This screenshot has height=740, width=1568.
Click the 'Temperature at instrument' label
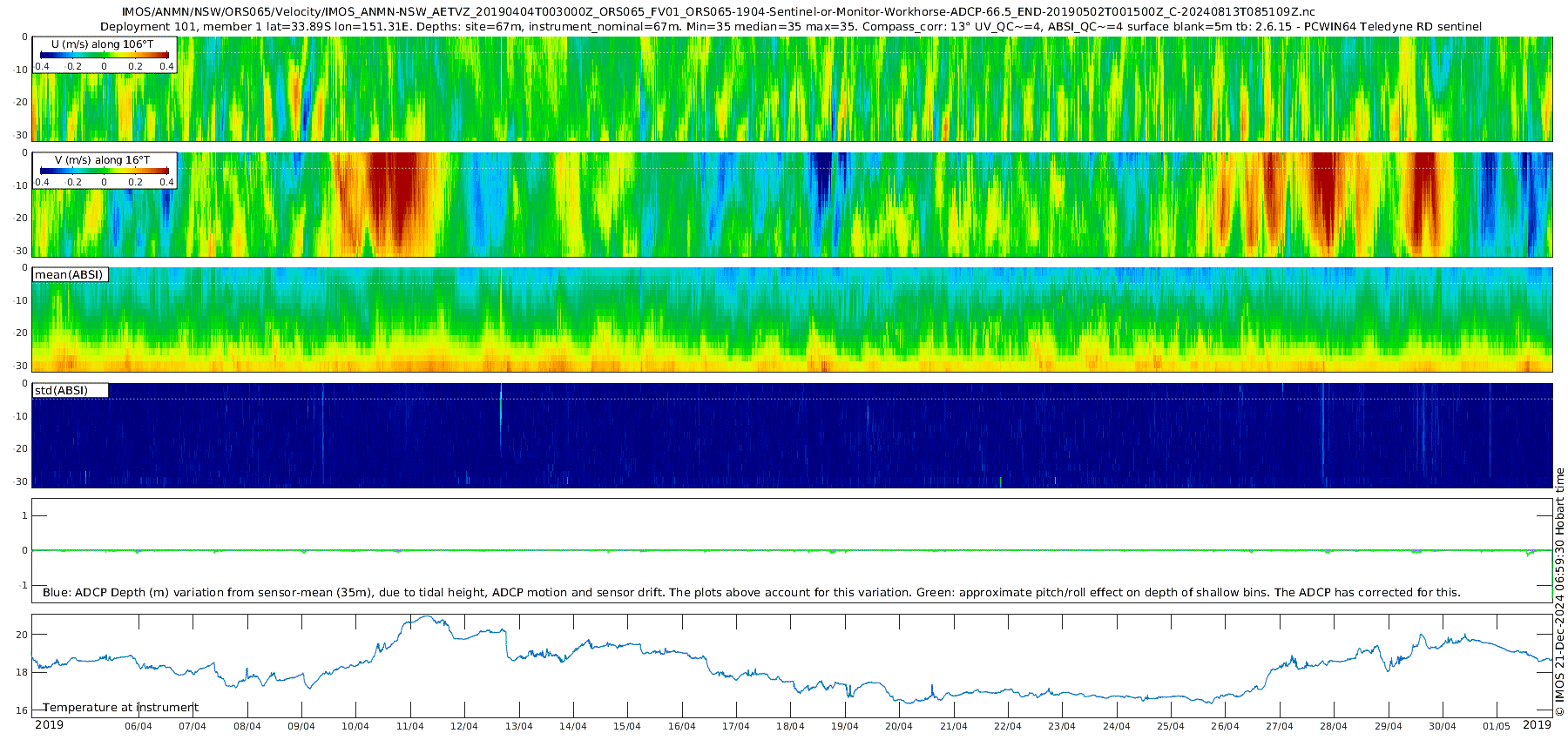[x=120, y=708]
